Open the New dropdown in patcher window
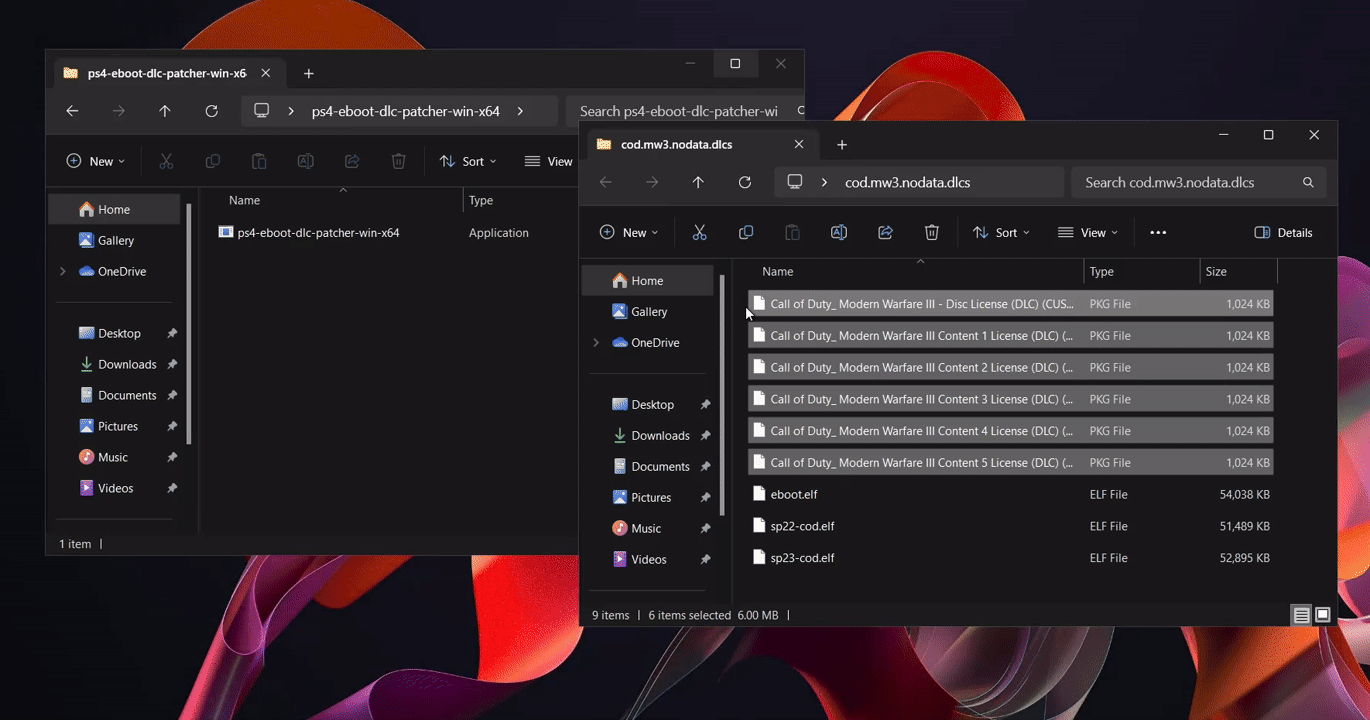This screenshot has width=1370, height=720. [x=96, y=161]
